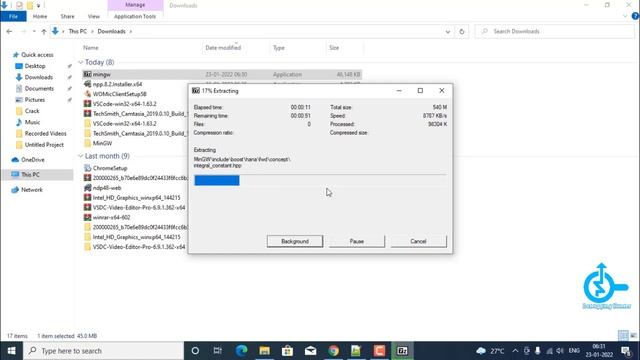Open Desktop in the navigation pane
Viewport: 640px width, 360px height.
coord(35,66)
